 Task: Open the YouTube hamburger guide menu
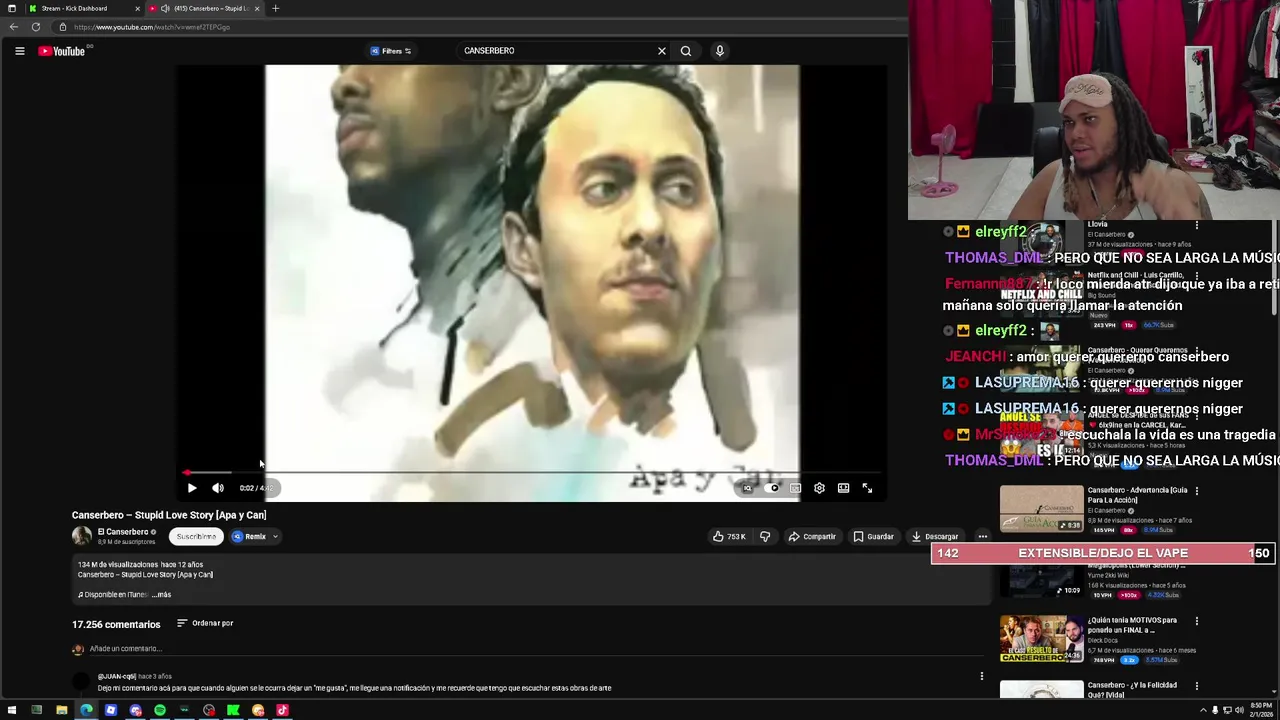(19, 51)
